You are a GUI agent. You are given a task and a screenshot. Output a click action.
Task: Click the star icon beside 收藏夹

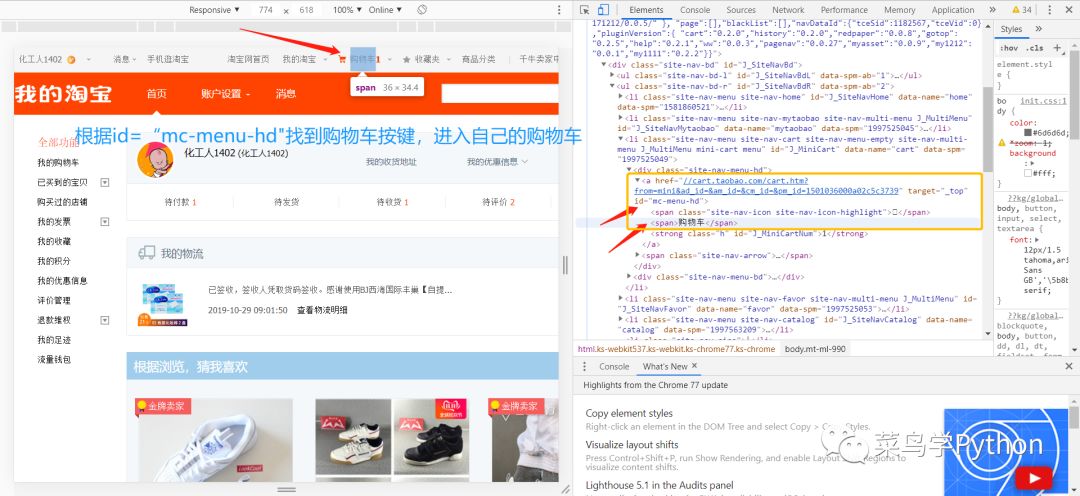(406, 59)
